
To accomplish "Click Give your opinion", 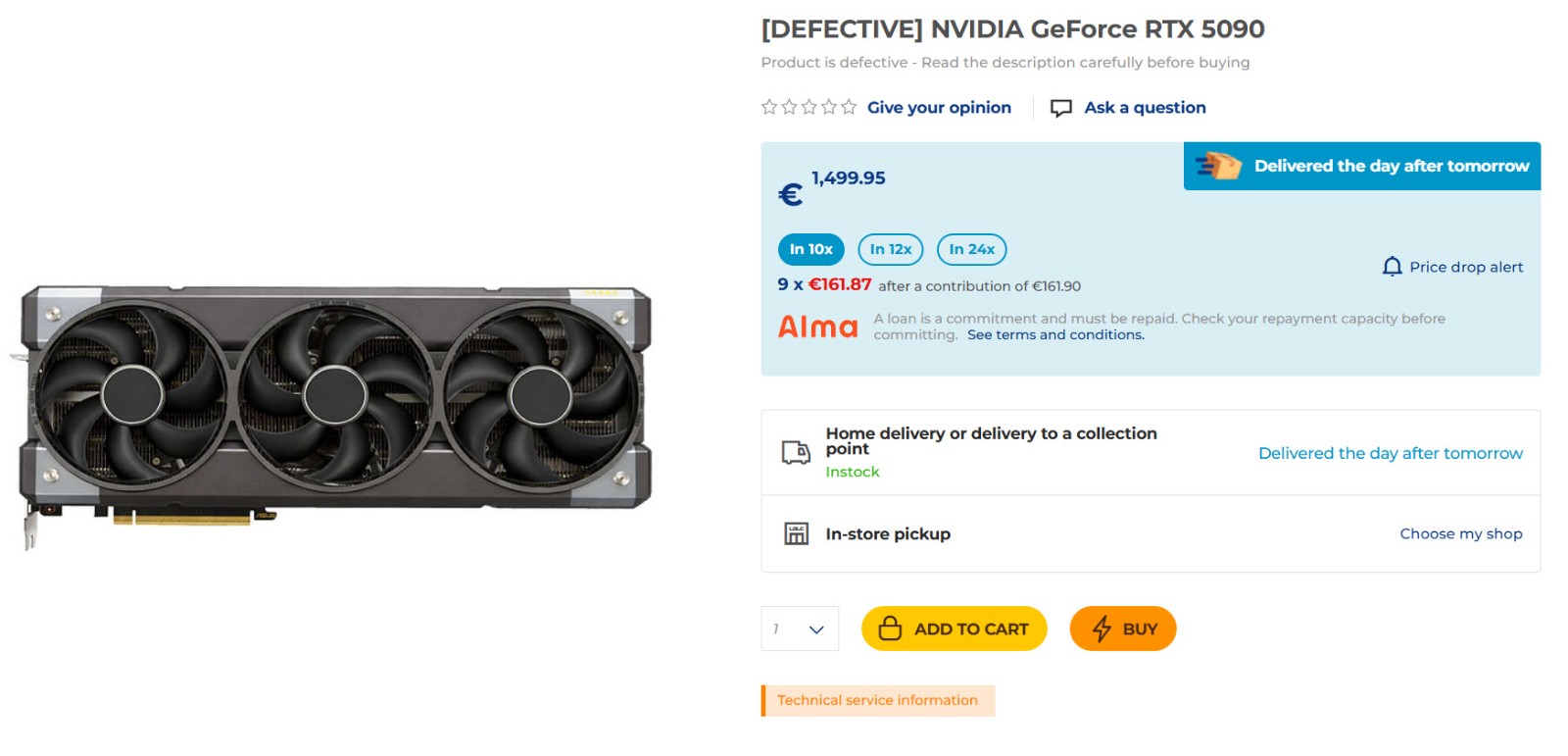I will click(939, 107).
